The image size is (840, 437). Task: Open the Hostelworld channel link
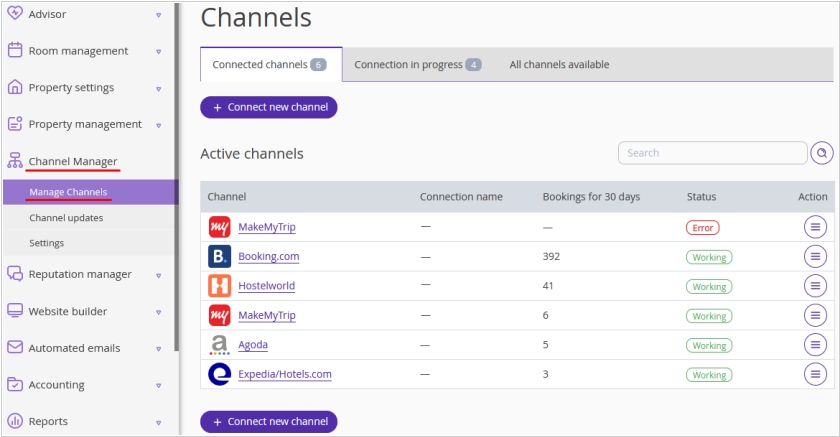click(x=266, y=286)
